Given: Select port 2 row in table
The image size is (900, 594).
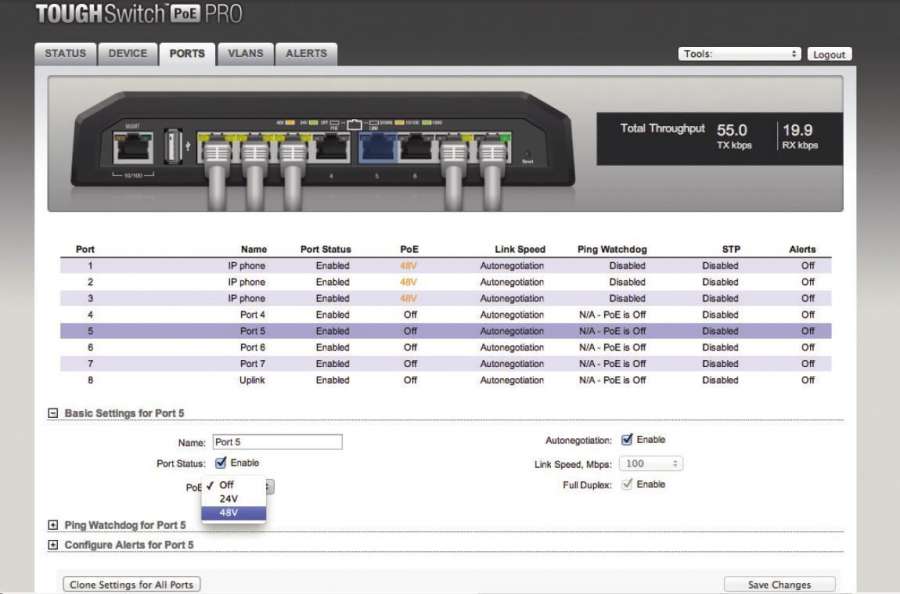Looking at the screenshot, I should pos(445,282).
